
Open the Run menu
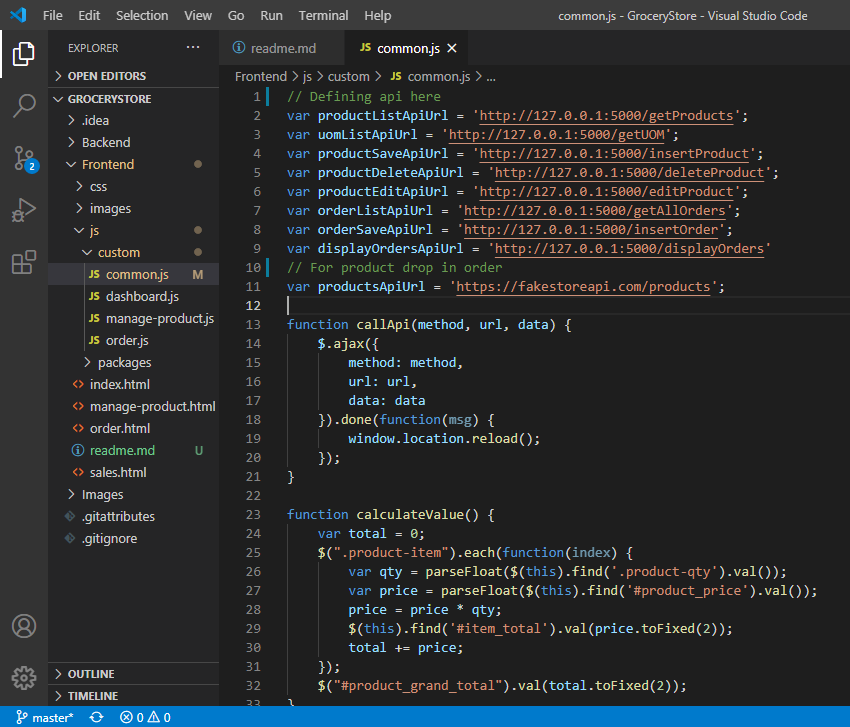click(271, 15)
